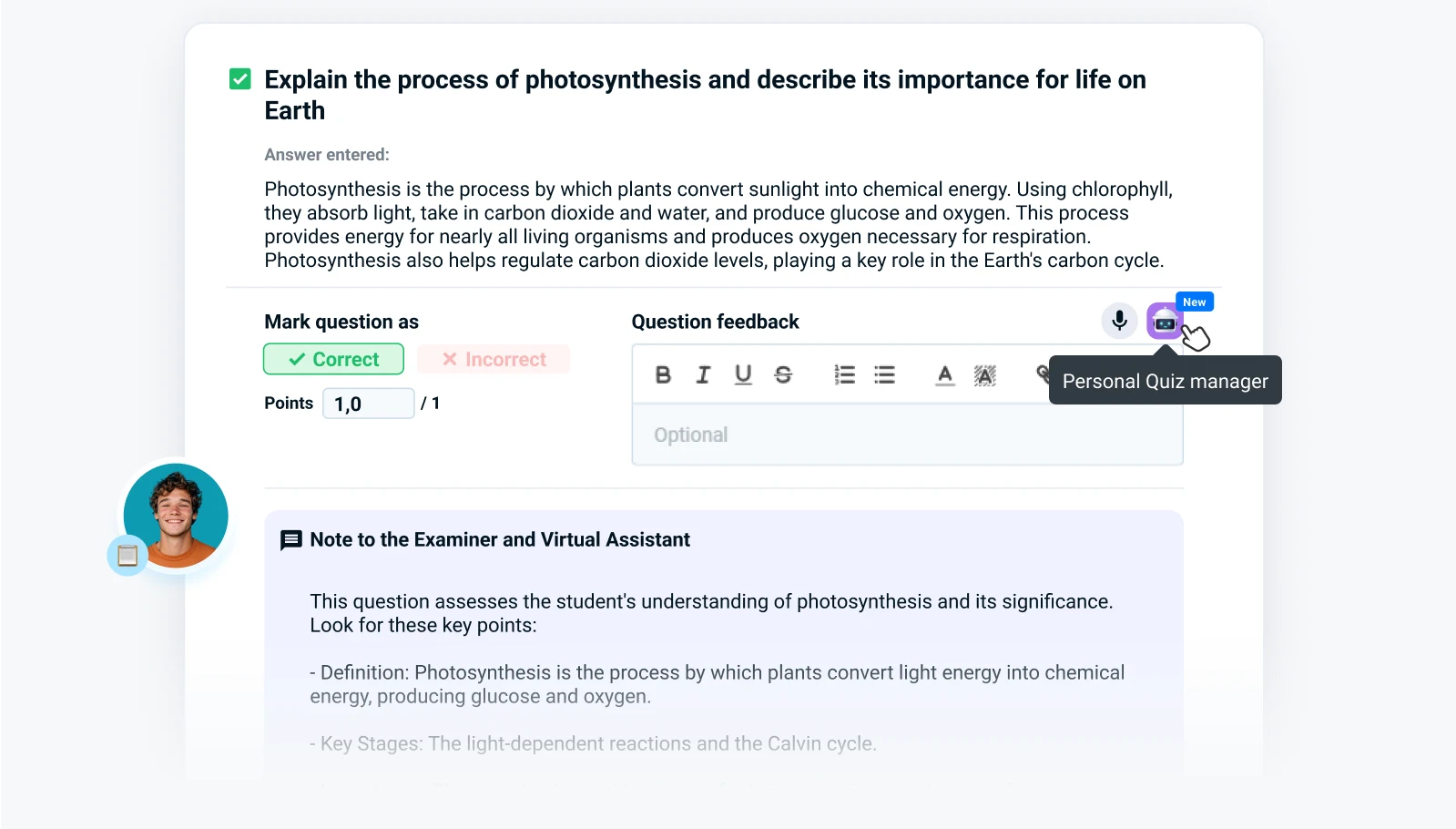Click the insert link icon
The height and width of the screenshot is (829, 1456).
pos(1042,372)
